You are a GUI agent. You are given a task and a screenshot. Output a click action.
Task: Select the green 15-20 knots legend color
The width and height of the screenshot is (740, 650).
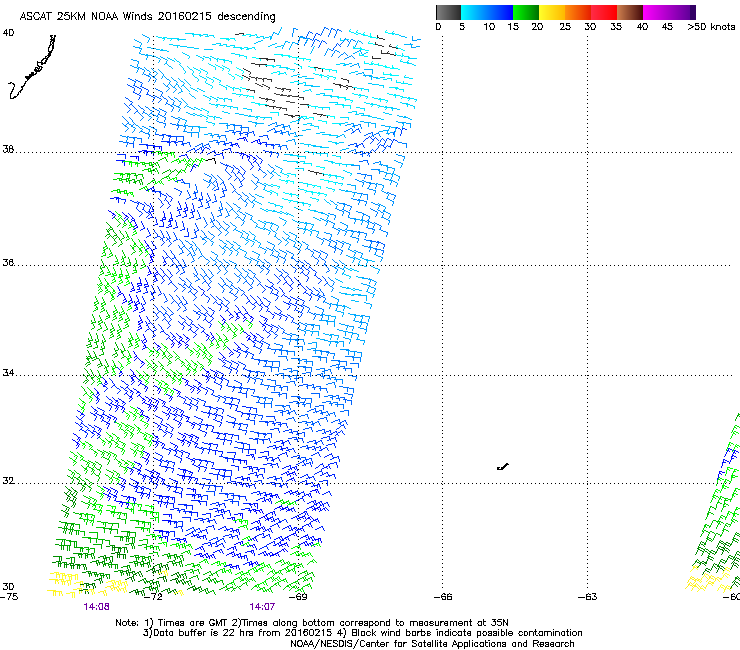pos(526,12)
